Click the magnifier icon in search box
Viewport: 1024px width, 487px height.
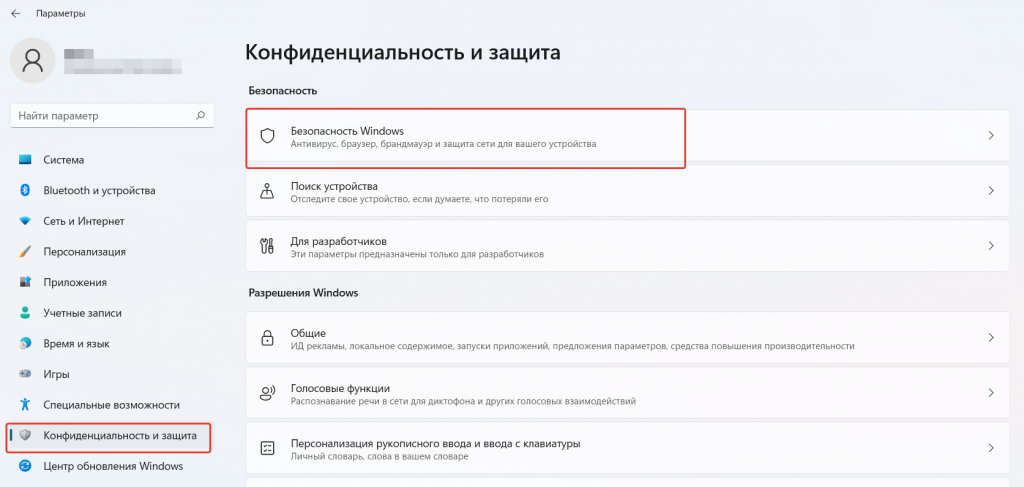click(200, 116)
